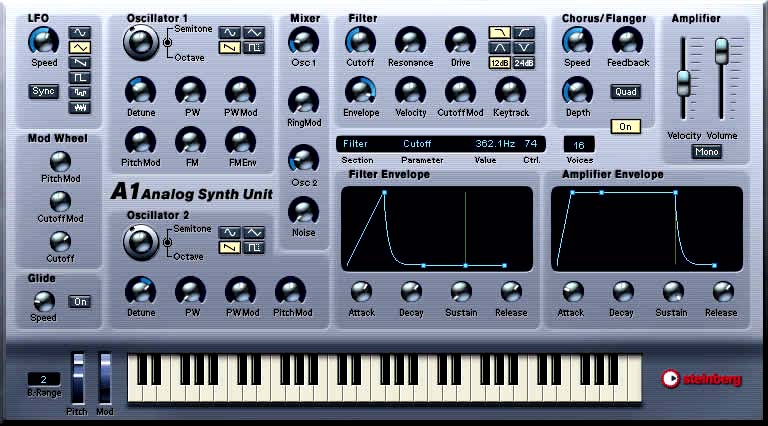Turn off the Chorus/Flanger On button
This screenshot has width=768, height=426.
625,127
